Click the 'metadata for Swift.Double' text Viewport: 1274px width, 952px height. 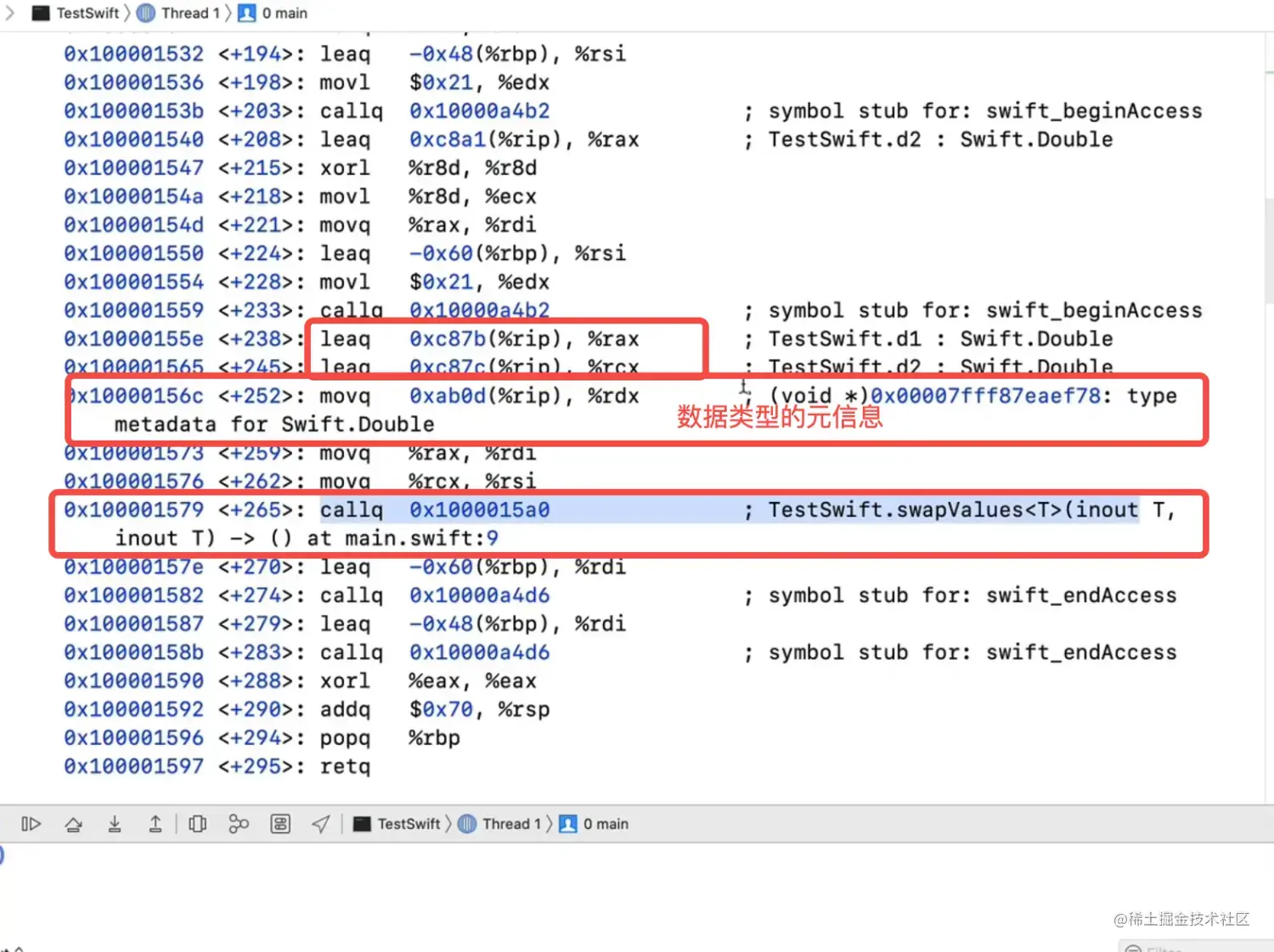coord(274,425)
